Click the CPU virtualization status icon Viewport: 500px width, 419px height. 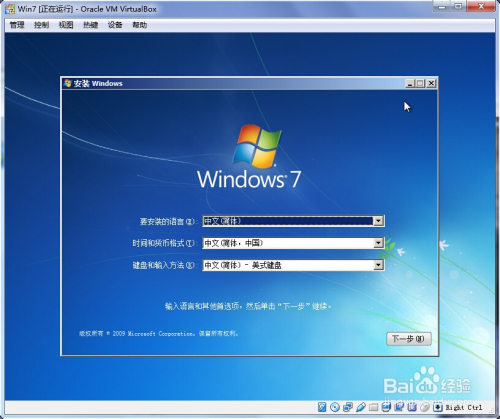(412, 407)
